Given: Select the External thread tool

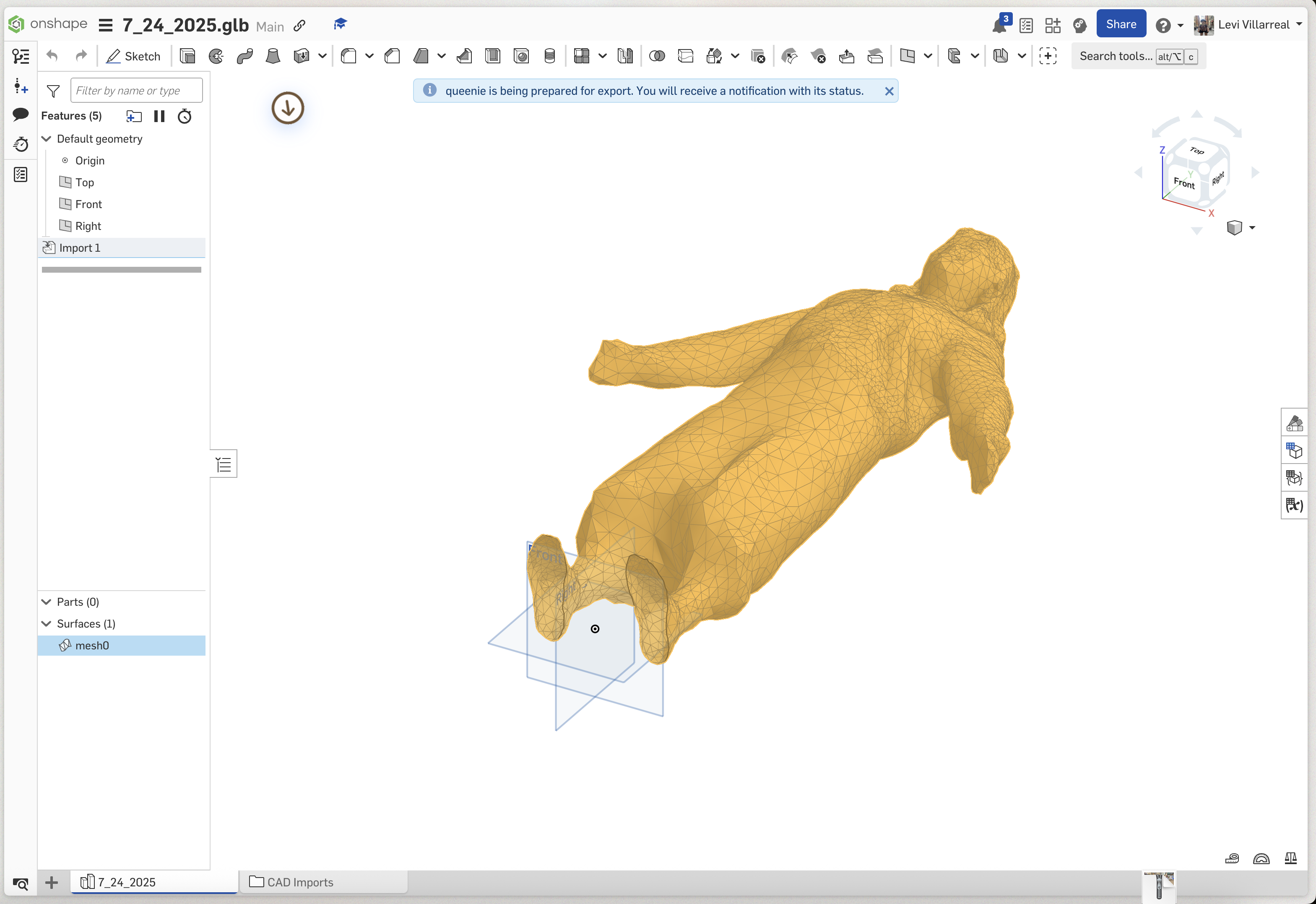Looking at the screenshot, I should tap(549, 56).
